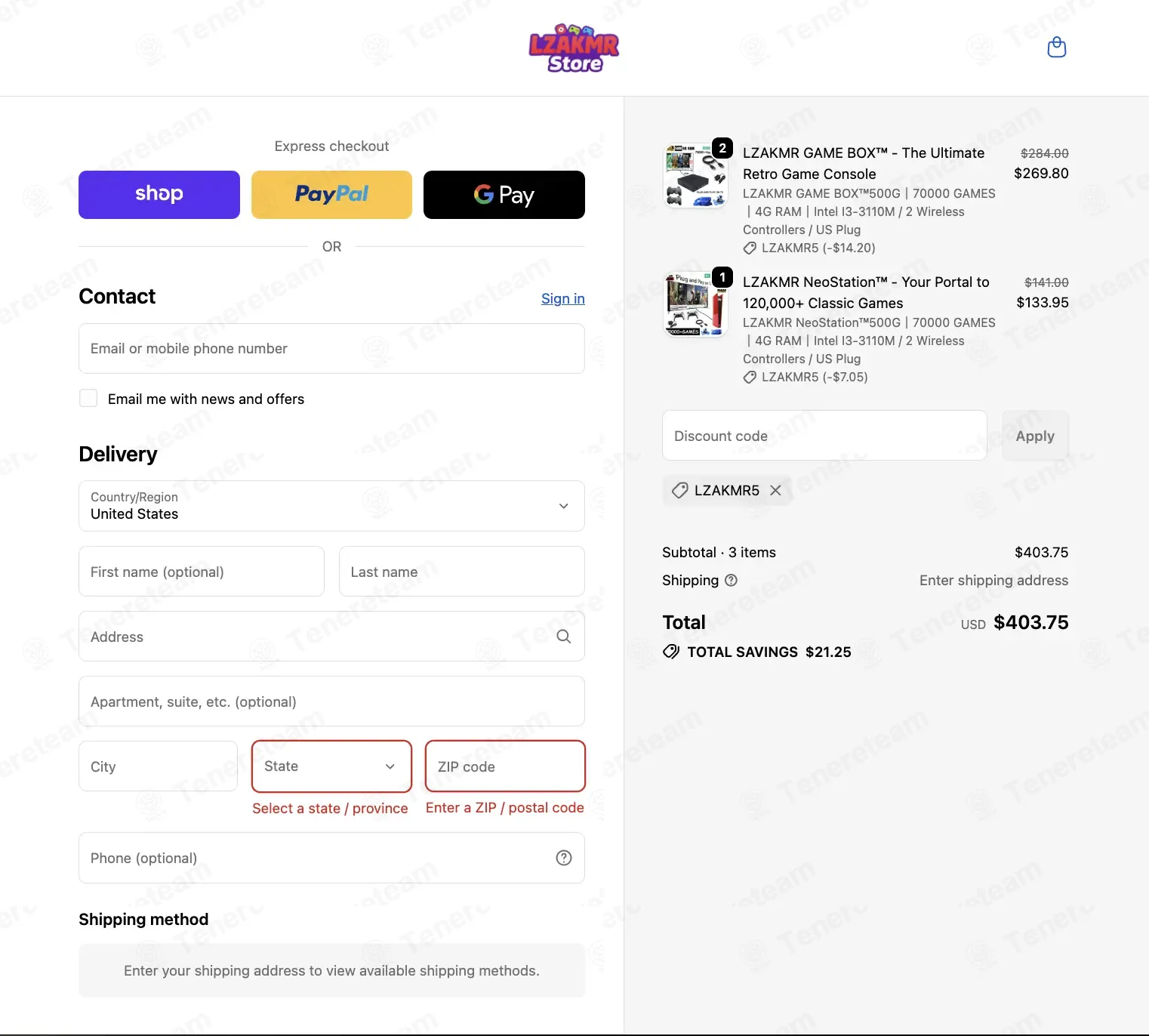Open the LZAKMR GAME BOX product thumbnail
The width and height of the screenshot is (1149, 1036).
pos(695,177)
